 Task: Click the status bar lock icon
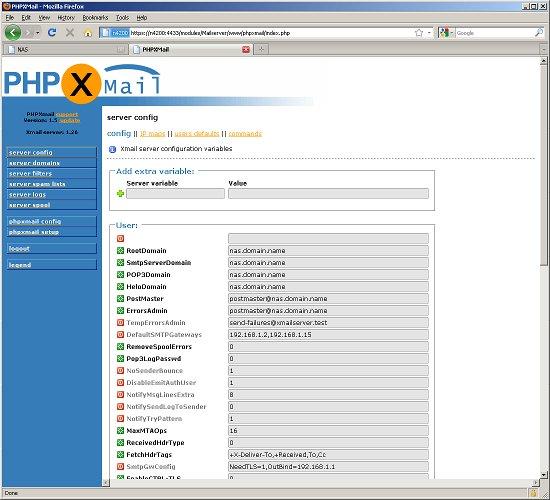(x=534, y=493)
